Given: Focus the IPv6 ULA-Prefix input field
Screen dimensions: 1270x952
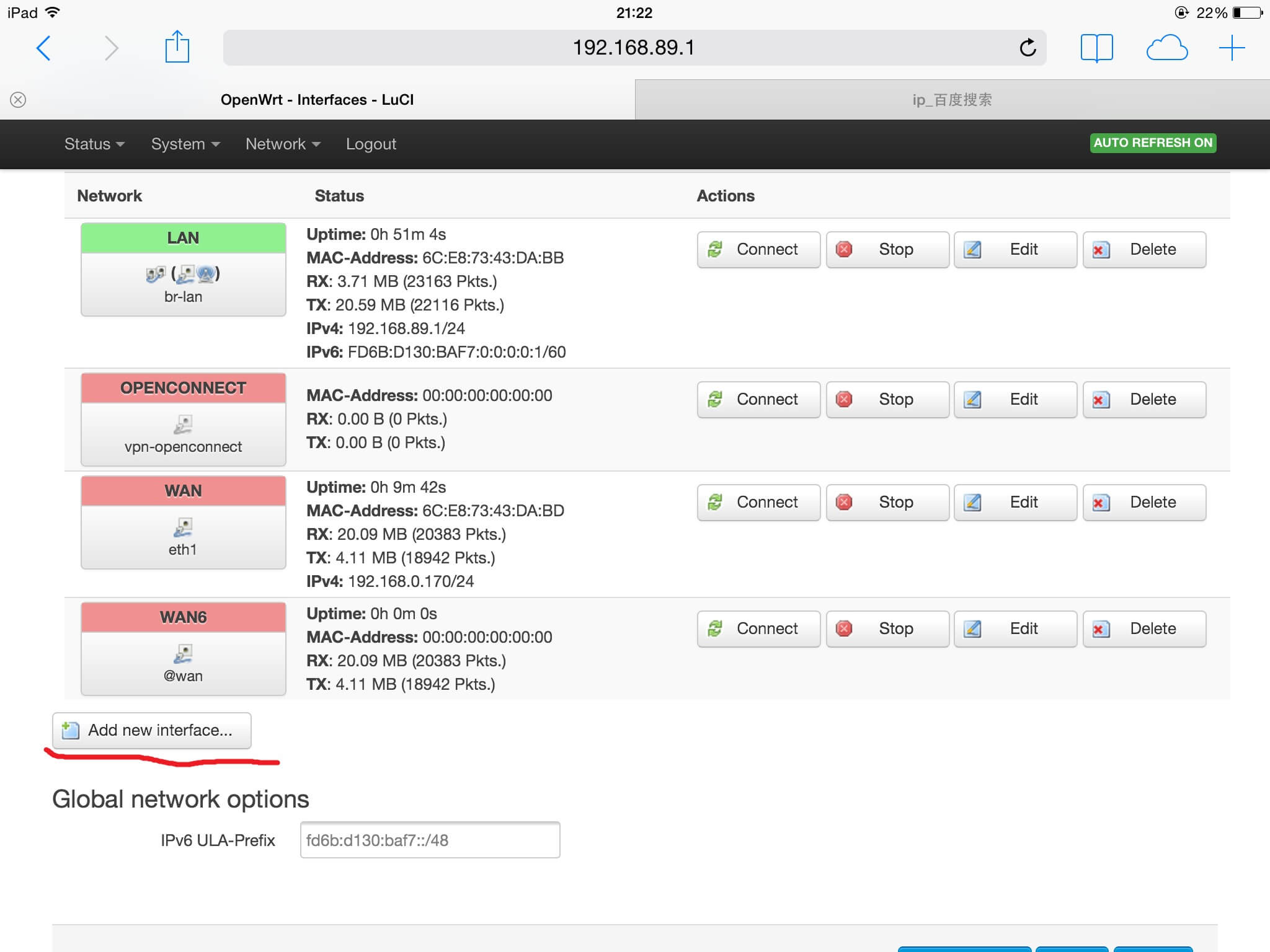Looking at the screenshot, I should pyautogui.click(x=430, y=840).
